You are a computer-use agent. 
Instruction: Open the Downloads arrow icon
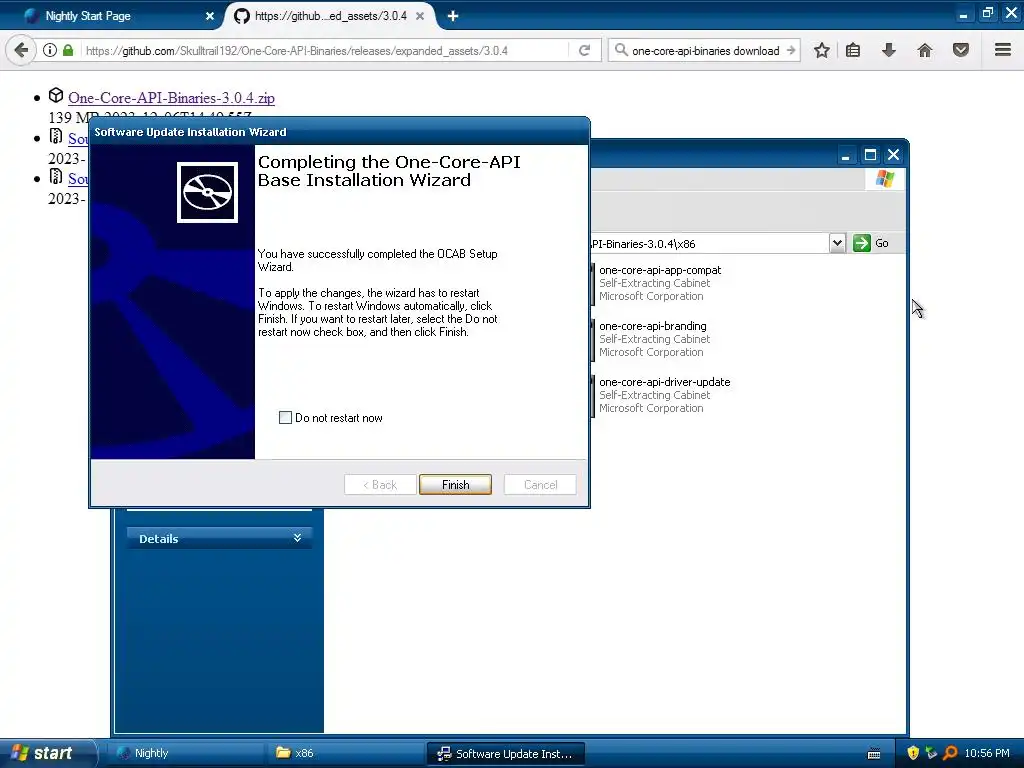pyautogui.click(x=889, y=50)
